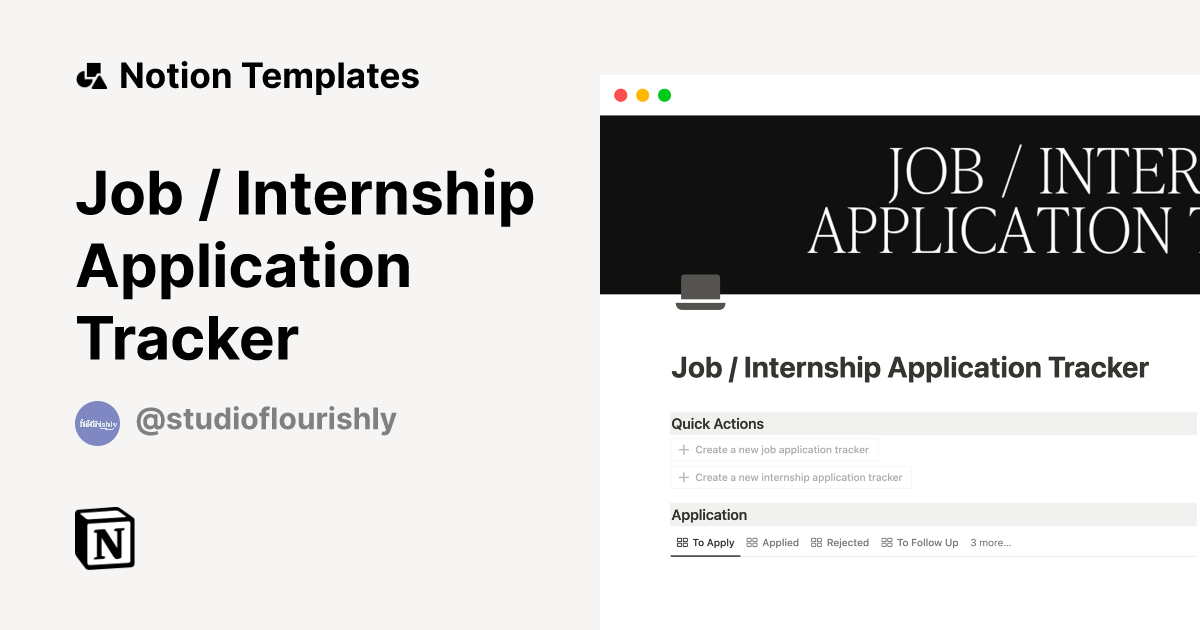Image resolution: width=1200 pixels, height=630 pixels.
Task: Expand the 3 more views list
Action: 990,542
